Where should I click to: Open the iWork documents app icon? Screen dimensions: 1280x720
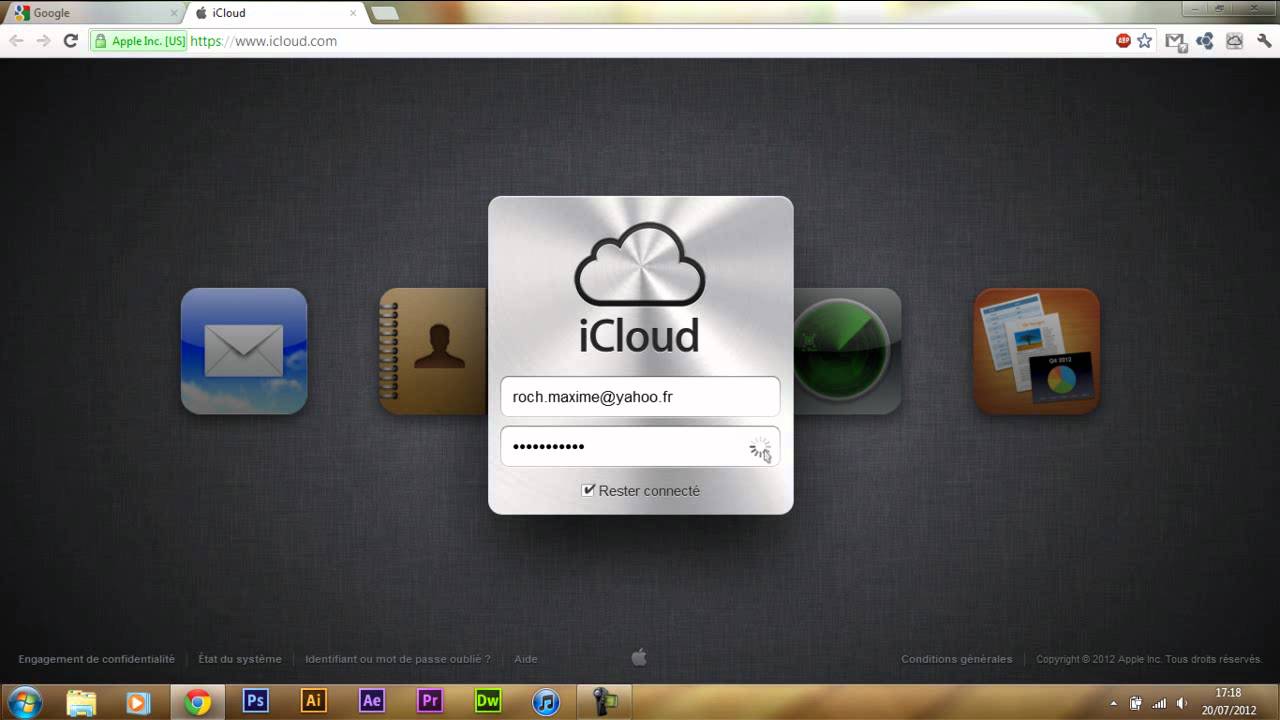[1036, 351]
